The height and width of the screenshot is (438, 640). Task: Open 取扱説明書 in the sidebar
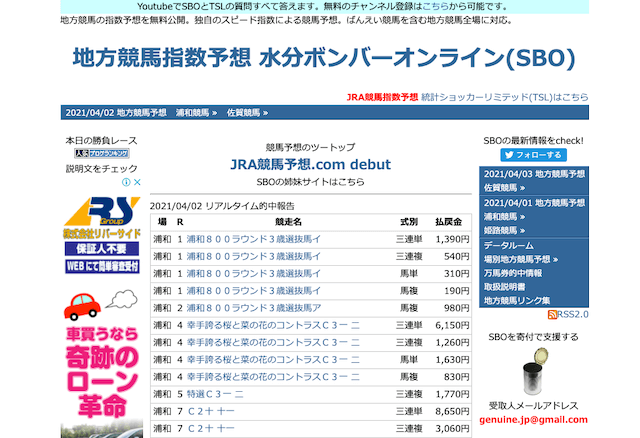coord(504,287)
